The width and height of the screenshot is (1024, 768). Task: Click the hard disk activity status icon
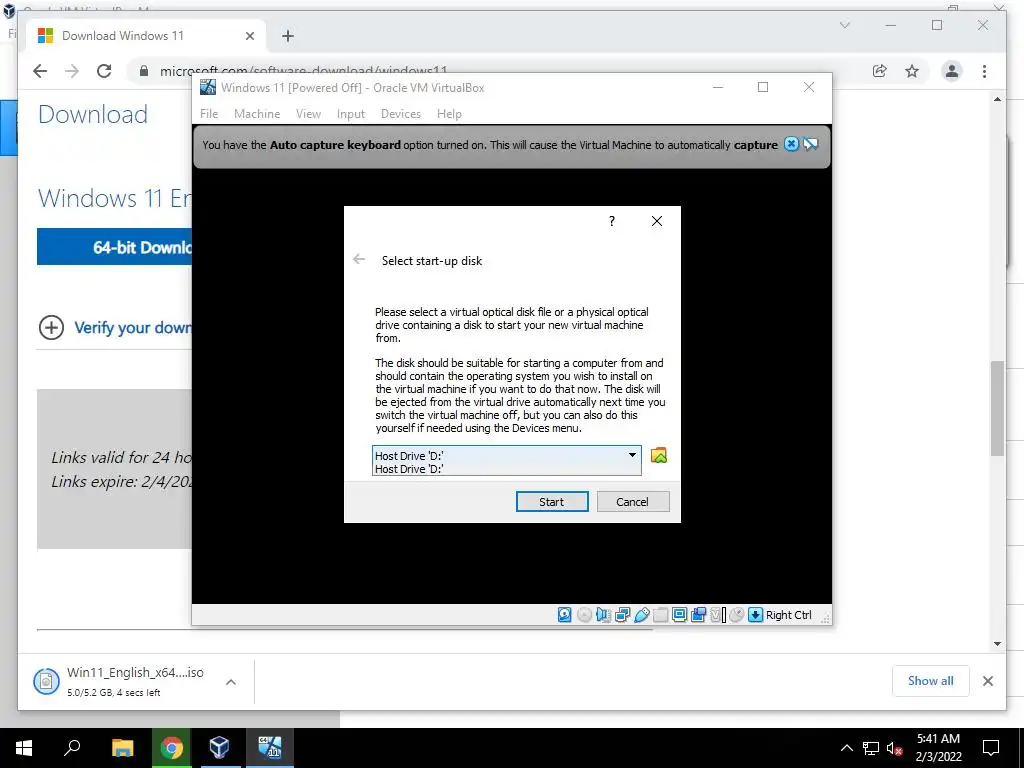pos(565,615)
